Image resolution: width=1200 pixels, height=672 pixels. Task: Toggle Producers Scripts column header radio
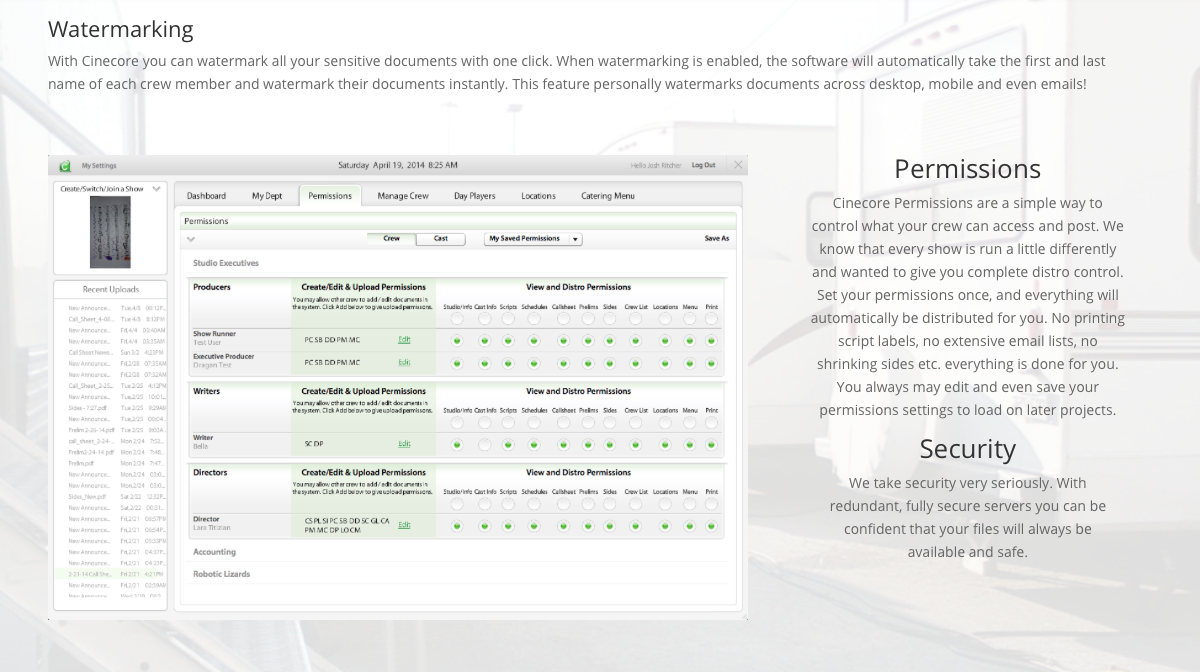point(508,320)
